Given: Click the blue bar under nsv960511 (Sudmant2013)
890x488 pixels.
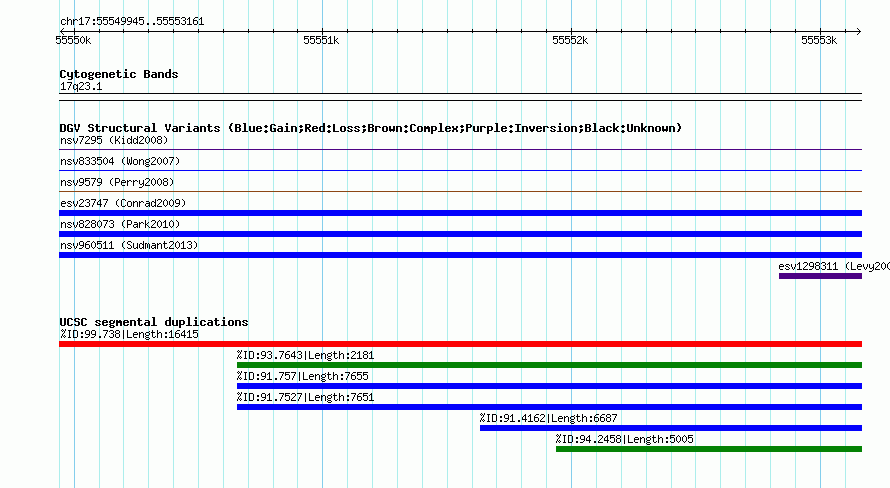Looking at the screenshot, I should click(460, 255).
